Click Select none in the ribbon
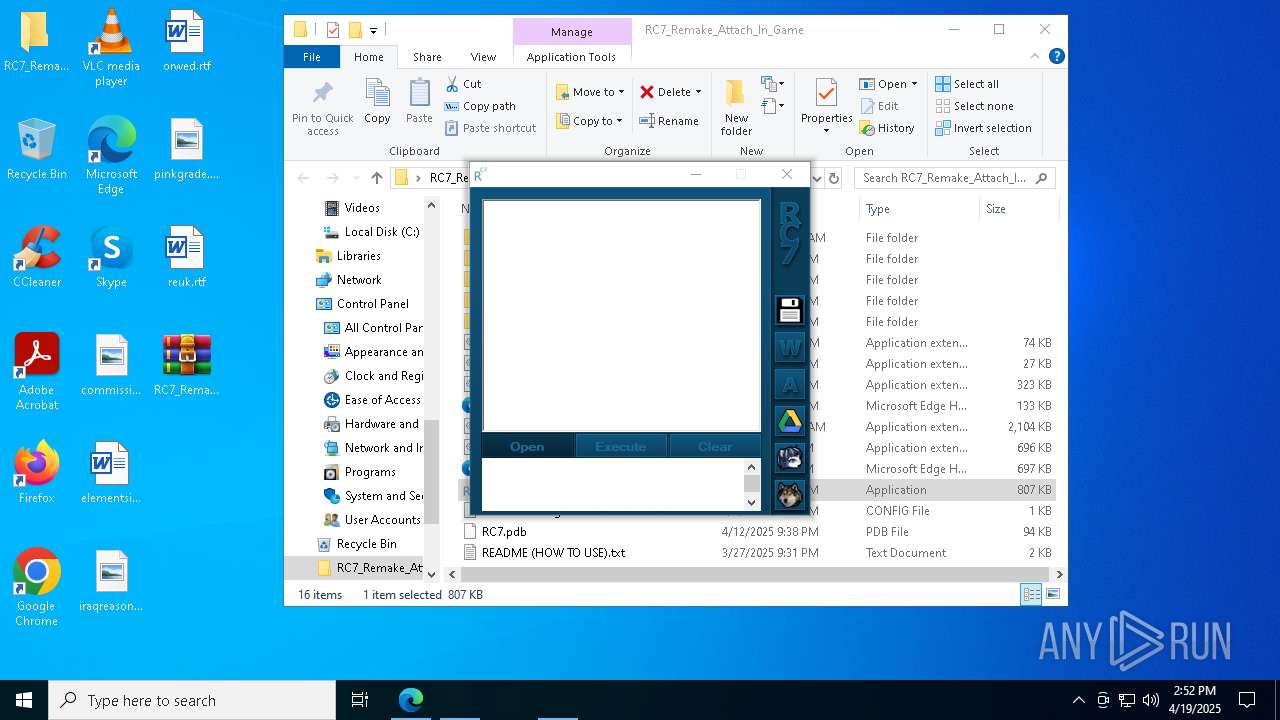1280x720 pixels. click(974, 106)
